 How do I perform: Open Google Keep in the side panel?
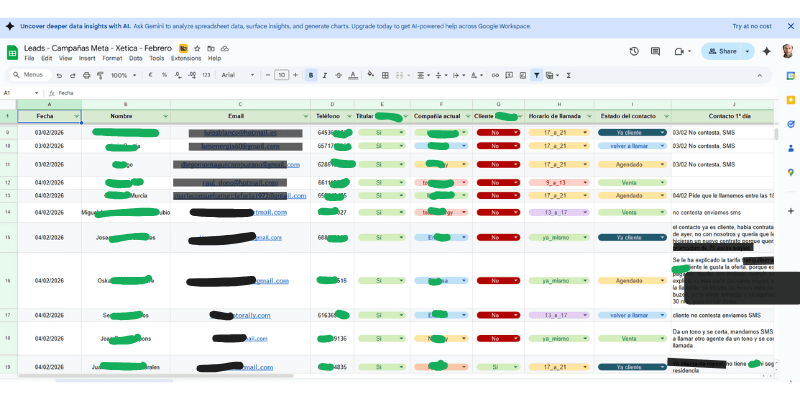pos(790,99)
